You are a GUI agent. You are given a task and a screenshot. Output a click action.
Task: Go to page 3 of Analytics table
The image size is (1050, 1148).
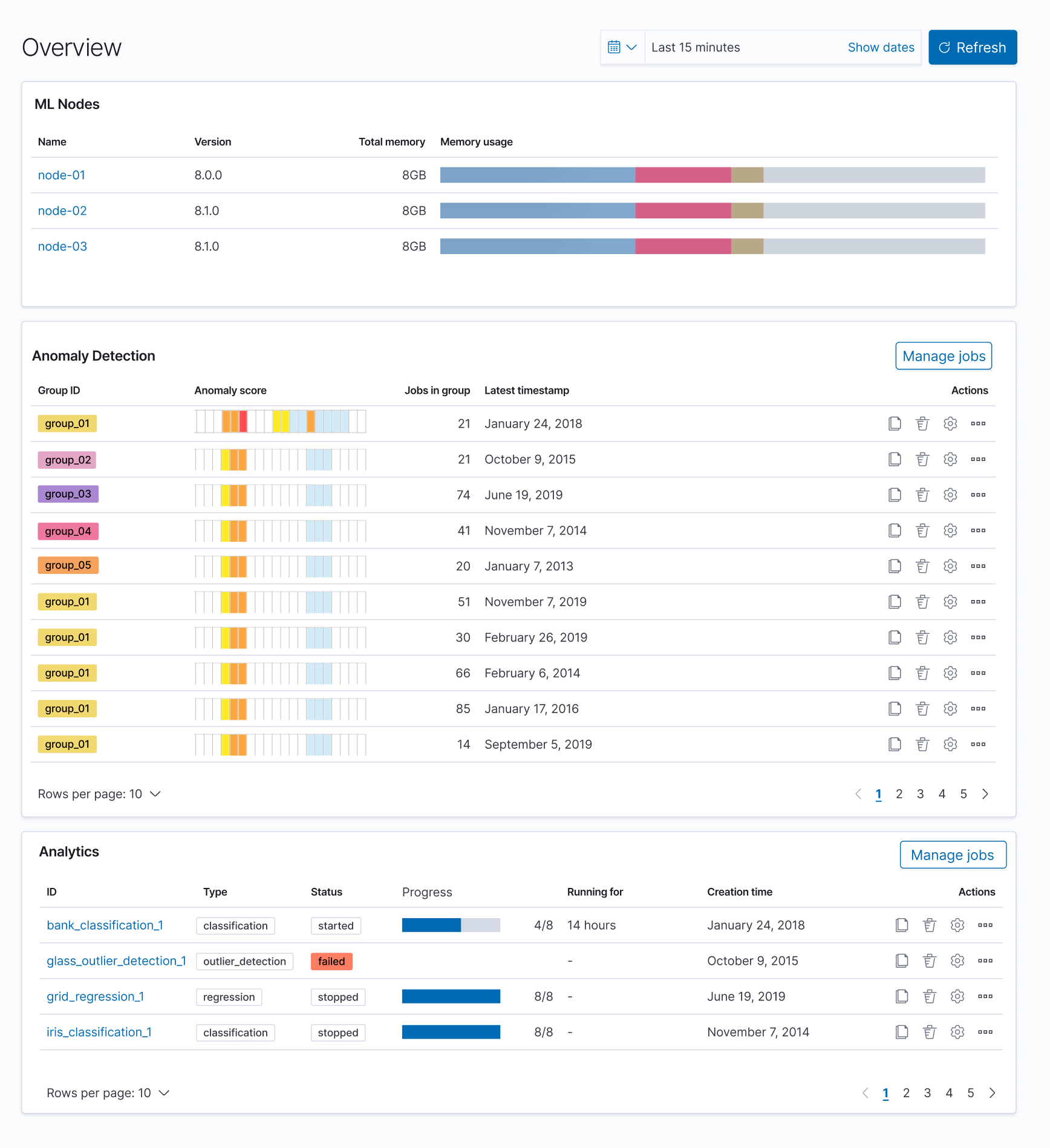coord(927,1093)
